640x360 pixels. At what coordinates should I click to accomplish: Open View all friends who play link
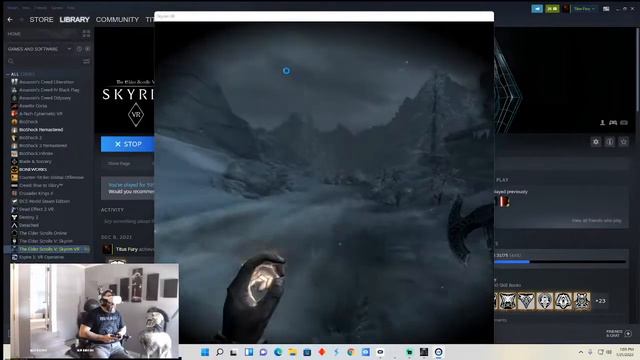coord(596,220)
